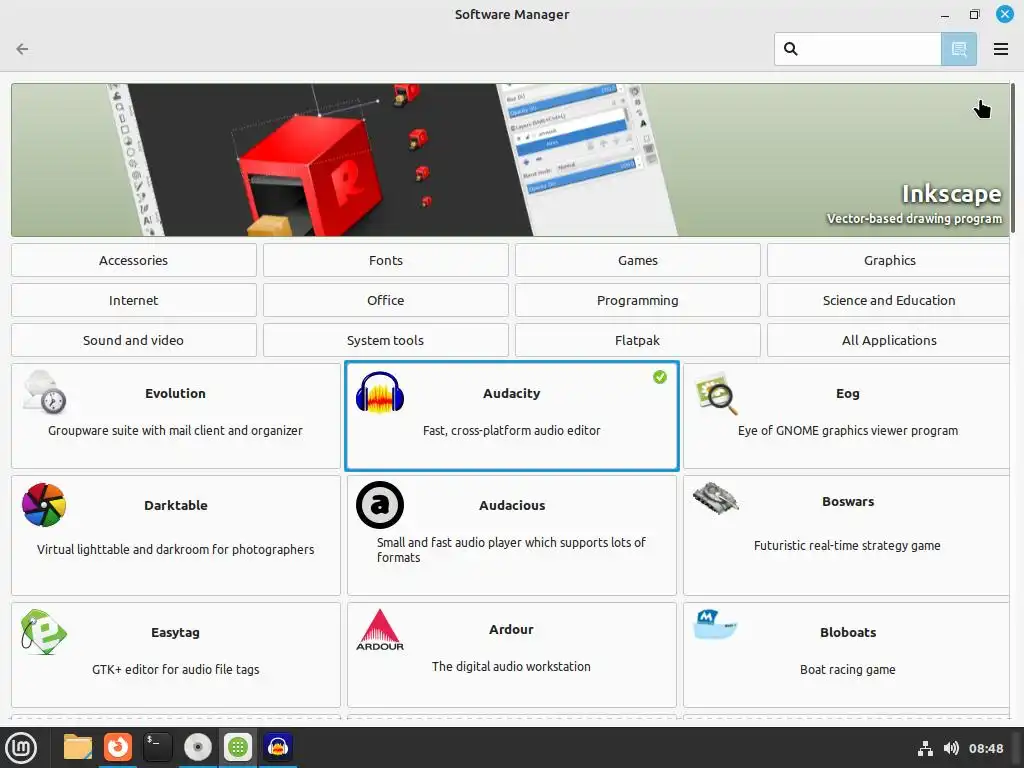Viewport: 1024px width, 768px height.
Task: Click the network tray icon
Action: 925,748
